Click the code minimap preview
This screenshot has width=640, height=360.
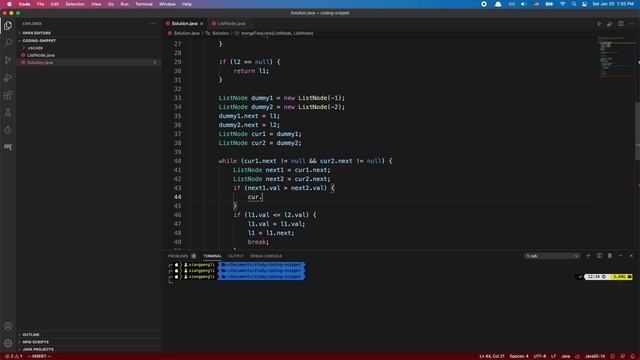pyautogui.click(x=616, y=57)
